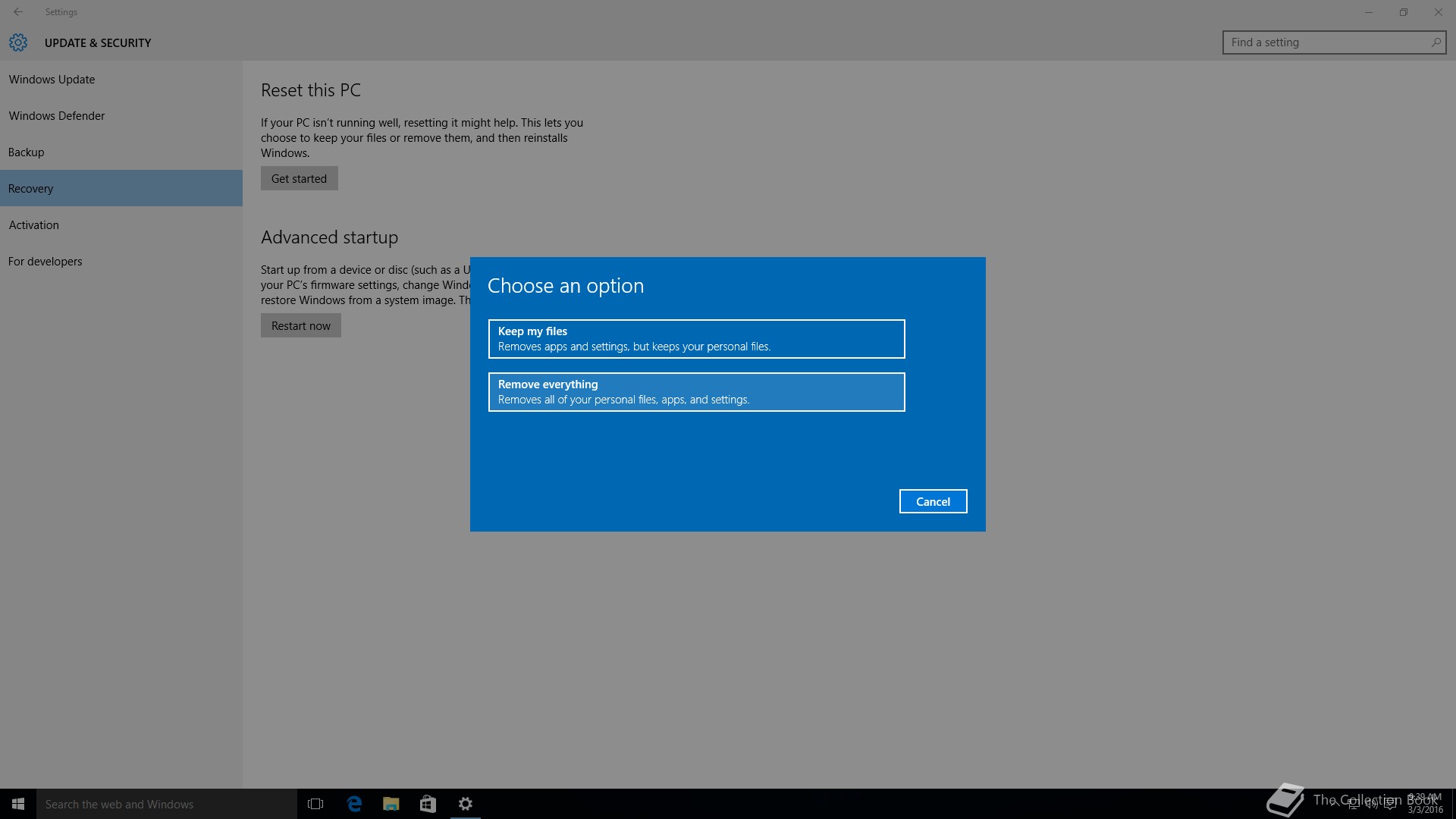Image resolution: width=1456 pixels, height=819 pixels.
Task: Go to the Backup section
Action: (x=27, y=152)
